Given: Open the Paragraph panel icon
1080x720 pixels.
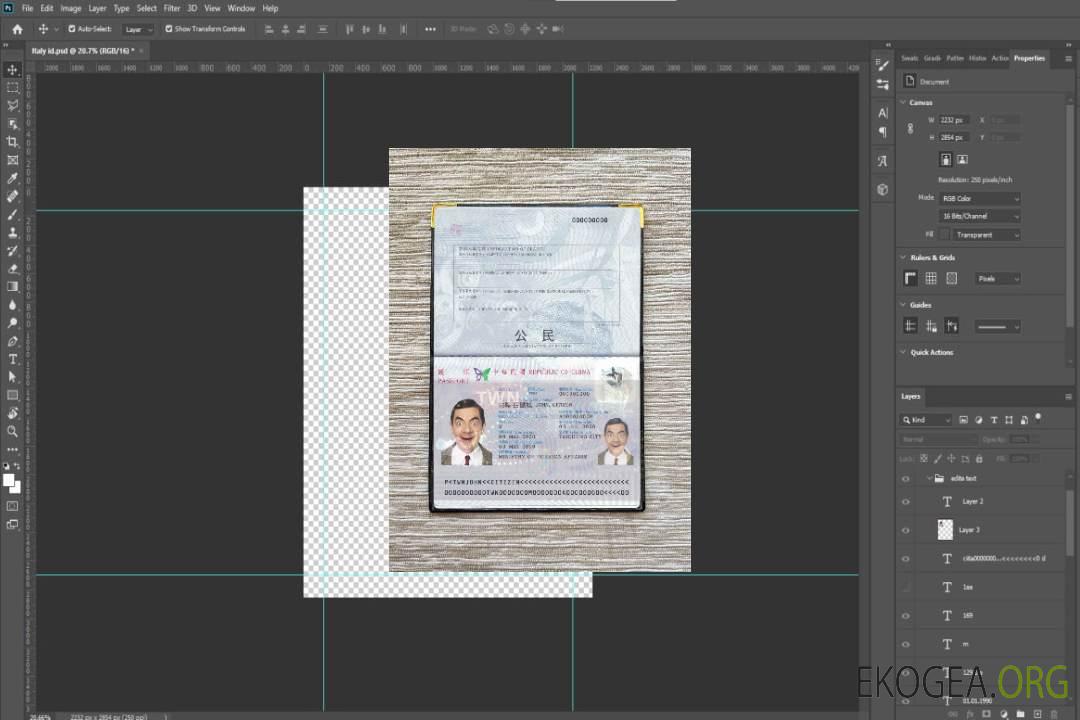Looking at the screenshot, I should point(882,132).
